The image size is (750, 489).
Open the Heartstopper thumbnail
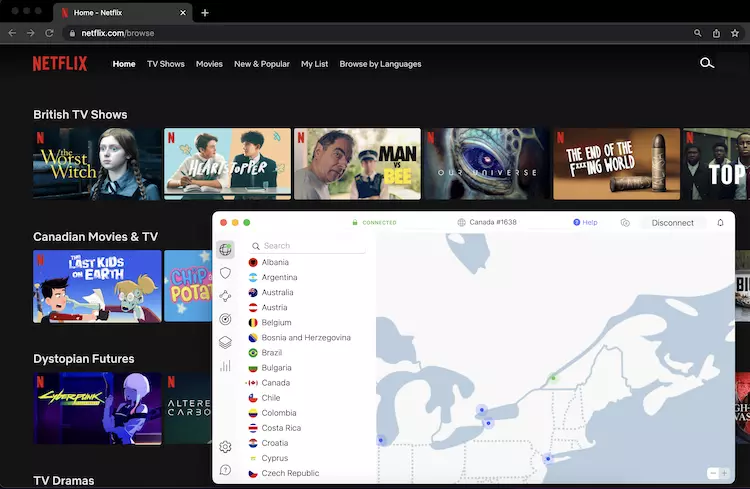tap(227, 164)
